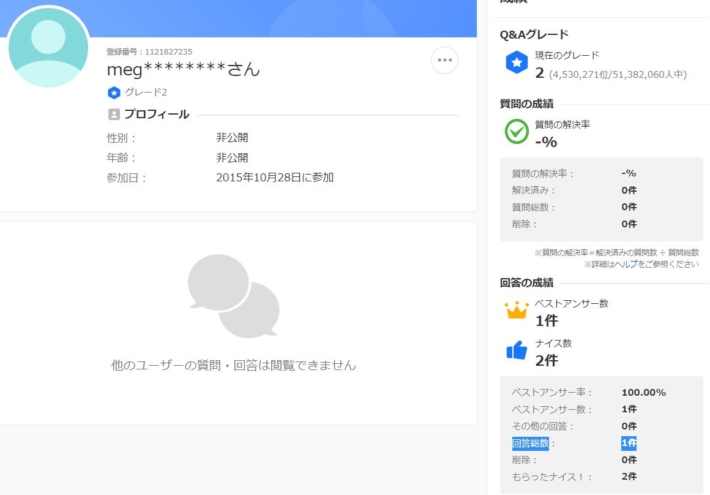Click the large 2件 nice count
The image size is (710, 495).
click(547, 361)
